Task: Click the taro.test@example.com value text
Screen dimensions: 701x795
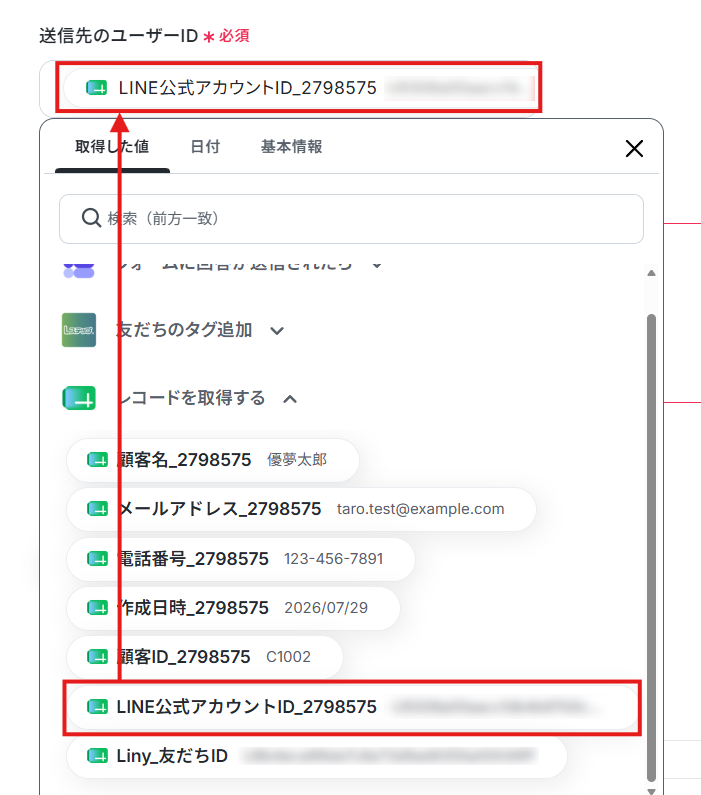Action: [x=420, y=509]
